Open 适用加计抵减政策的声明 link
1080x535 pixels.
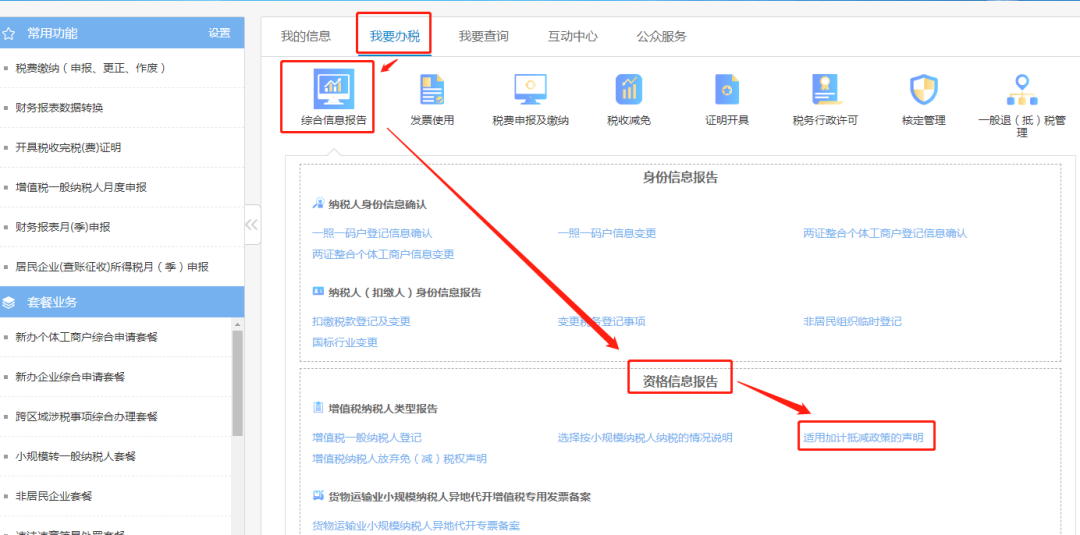click(x=863, y=437)
